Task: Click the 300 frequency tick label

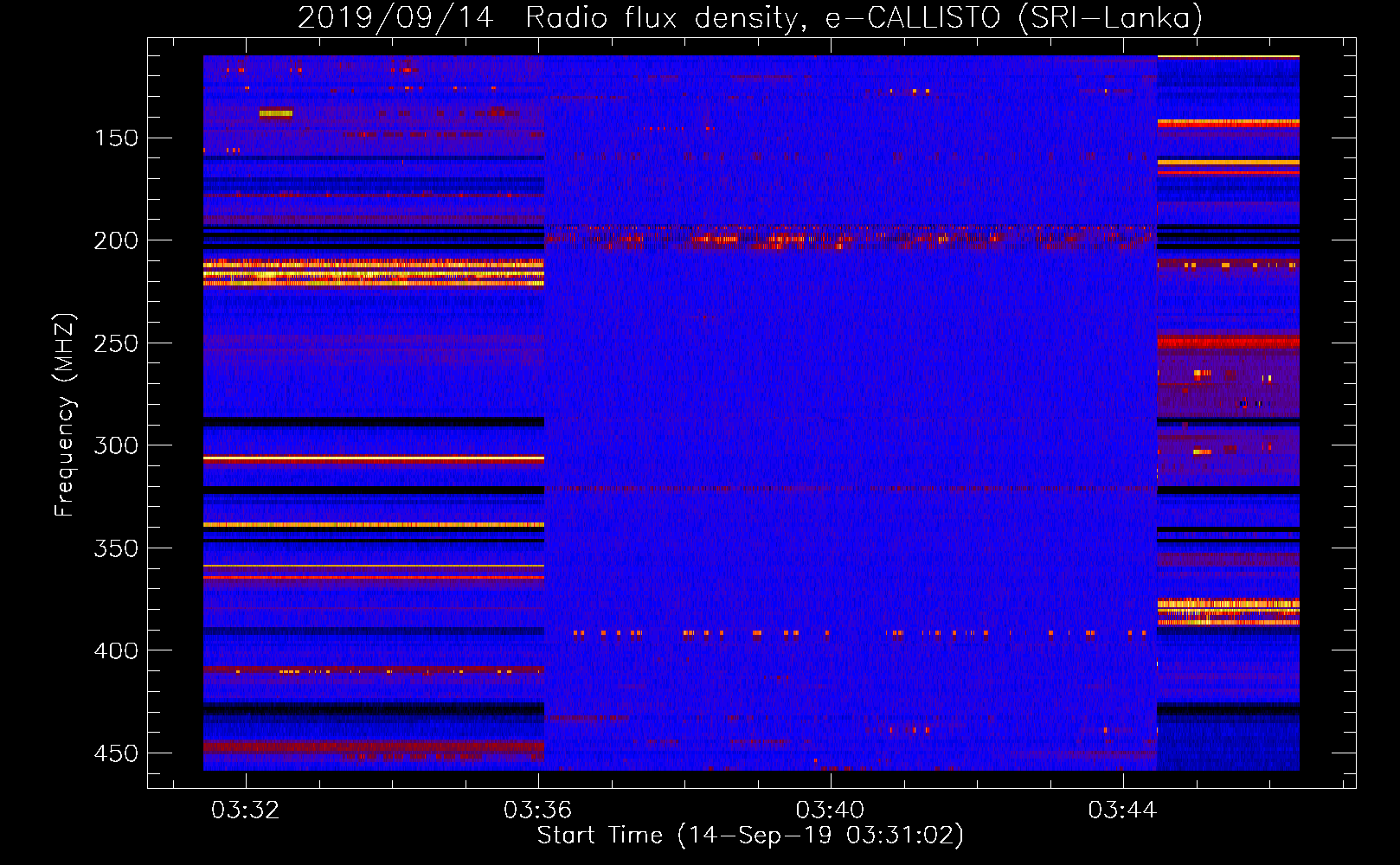Action: pyautogui.click(x=115, y=445)
